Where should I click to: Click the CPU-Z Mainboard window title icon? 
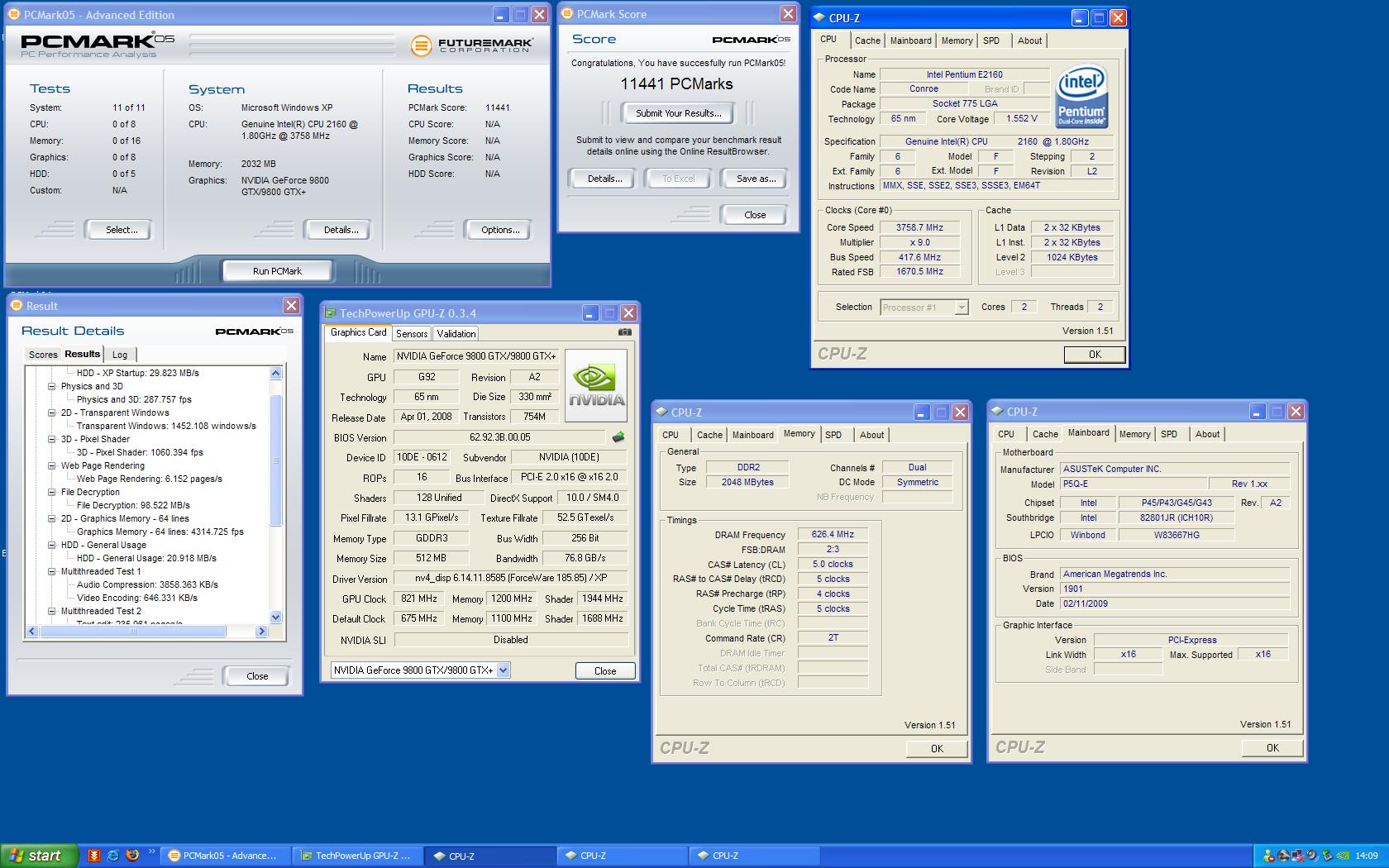[998, 412]
